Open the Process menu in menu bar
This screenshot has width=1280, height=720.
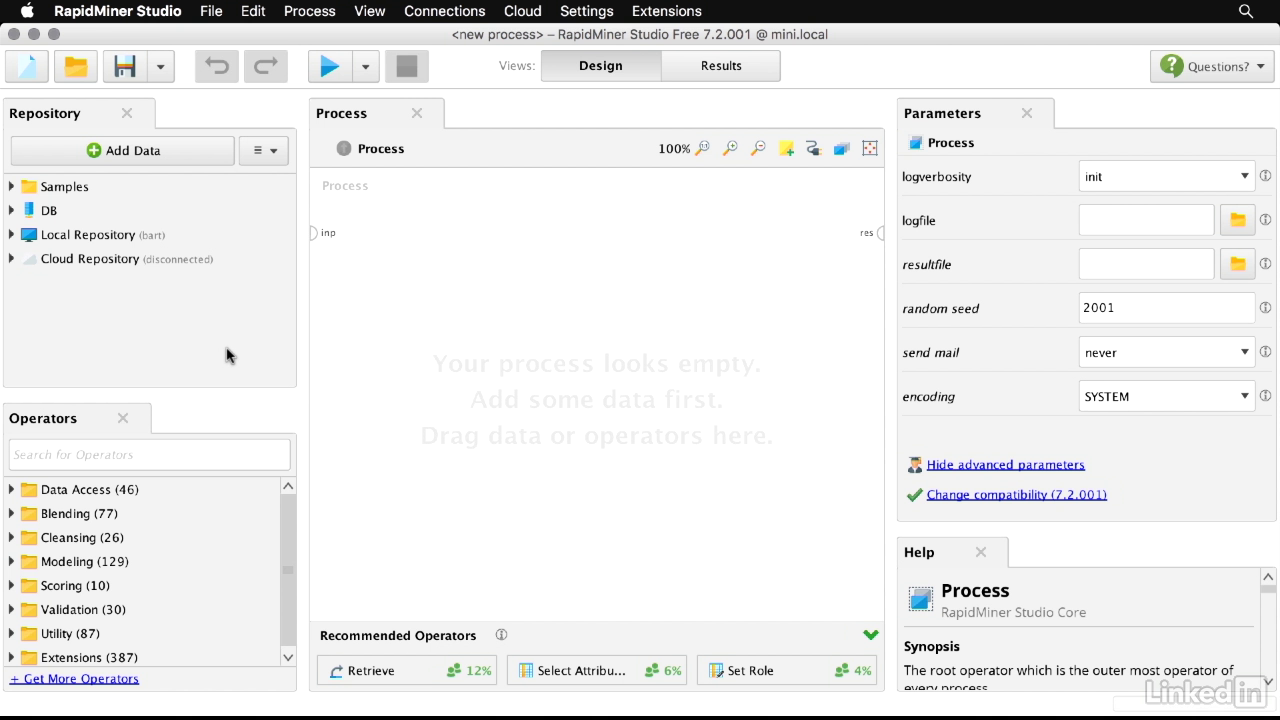tap(309, 11)
